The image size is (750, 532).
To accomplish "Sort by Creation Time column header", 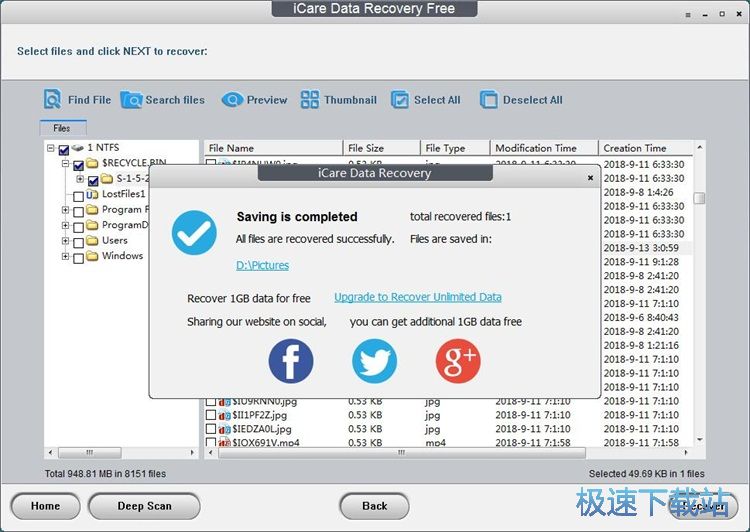I will [646, 148].
